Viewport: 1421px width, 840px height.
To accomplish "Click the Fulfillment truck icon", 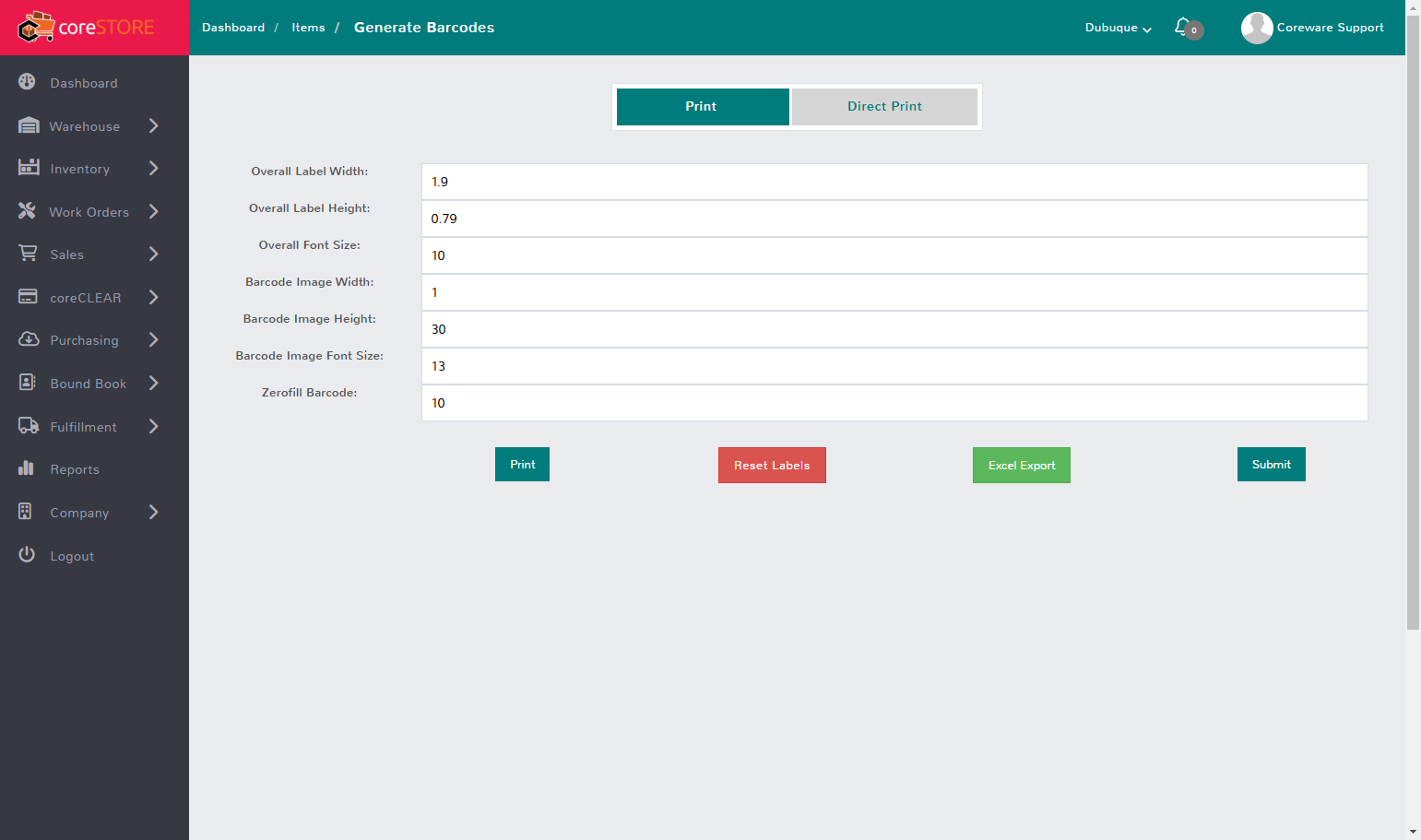I will [x=29, y=425].
